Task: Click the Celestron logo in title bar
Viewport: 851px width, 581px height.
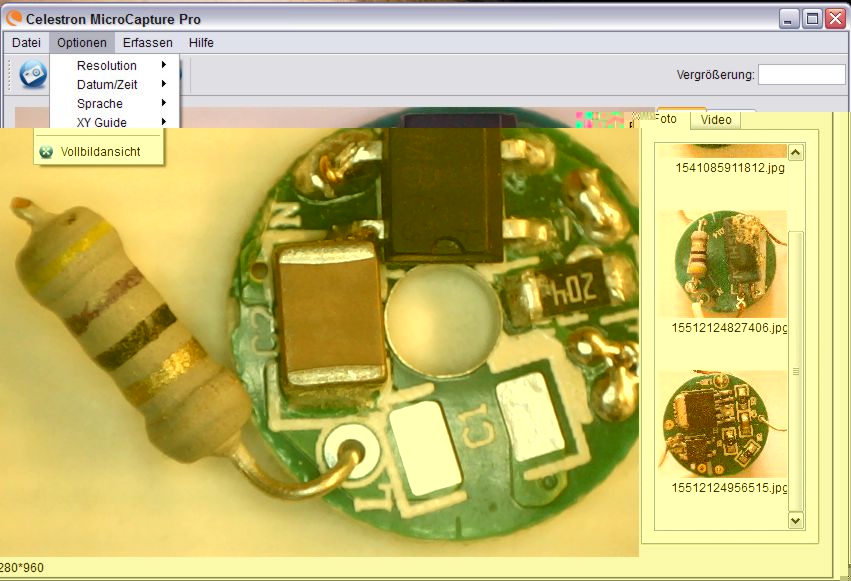Action: 14,18
